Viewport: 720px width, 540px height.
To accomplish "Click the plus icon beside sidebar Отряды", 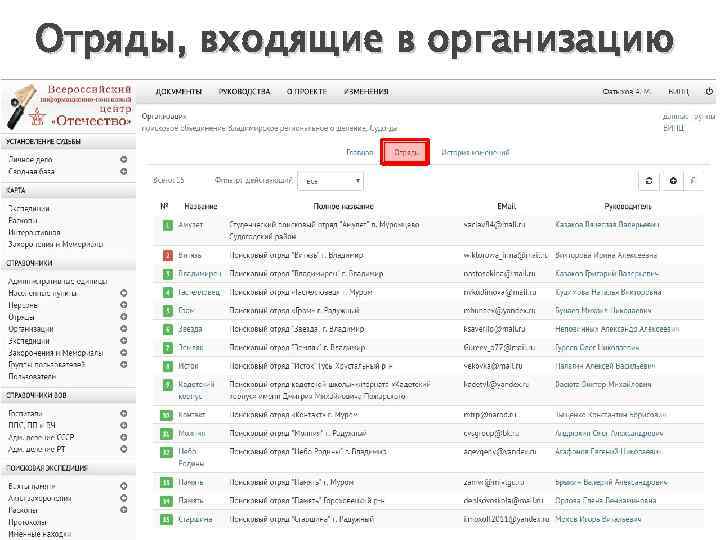I will pyautogui.click(x=124, y=317).
